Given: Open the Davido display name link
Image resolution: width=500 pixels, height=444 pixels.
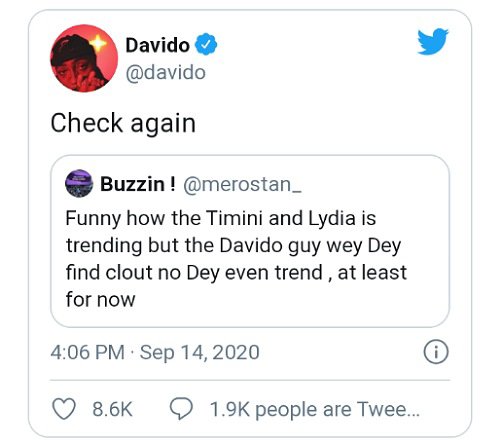Looking at the screenshot, I should tap(157, 45).
